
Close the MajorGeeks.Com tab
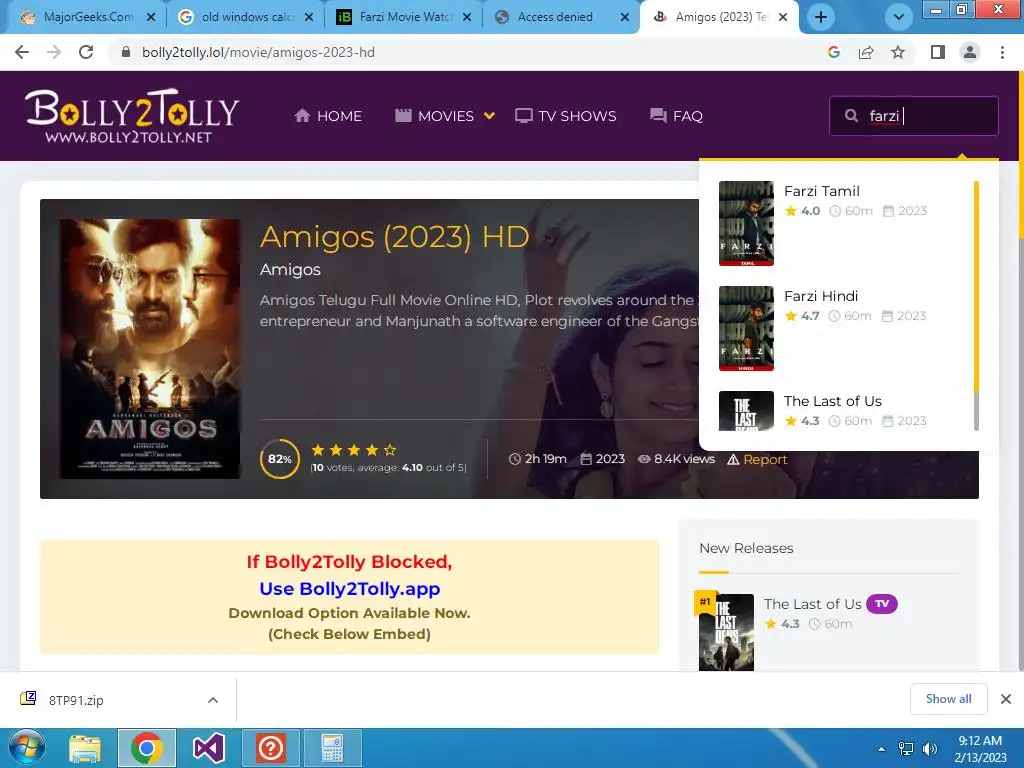click(x=151, y=17)
